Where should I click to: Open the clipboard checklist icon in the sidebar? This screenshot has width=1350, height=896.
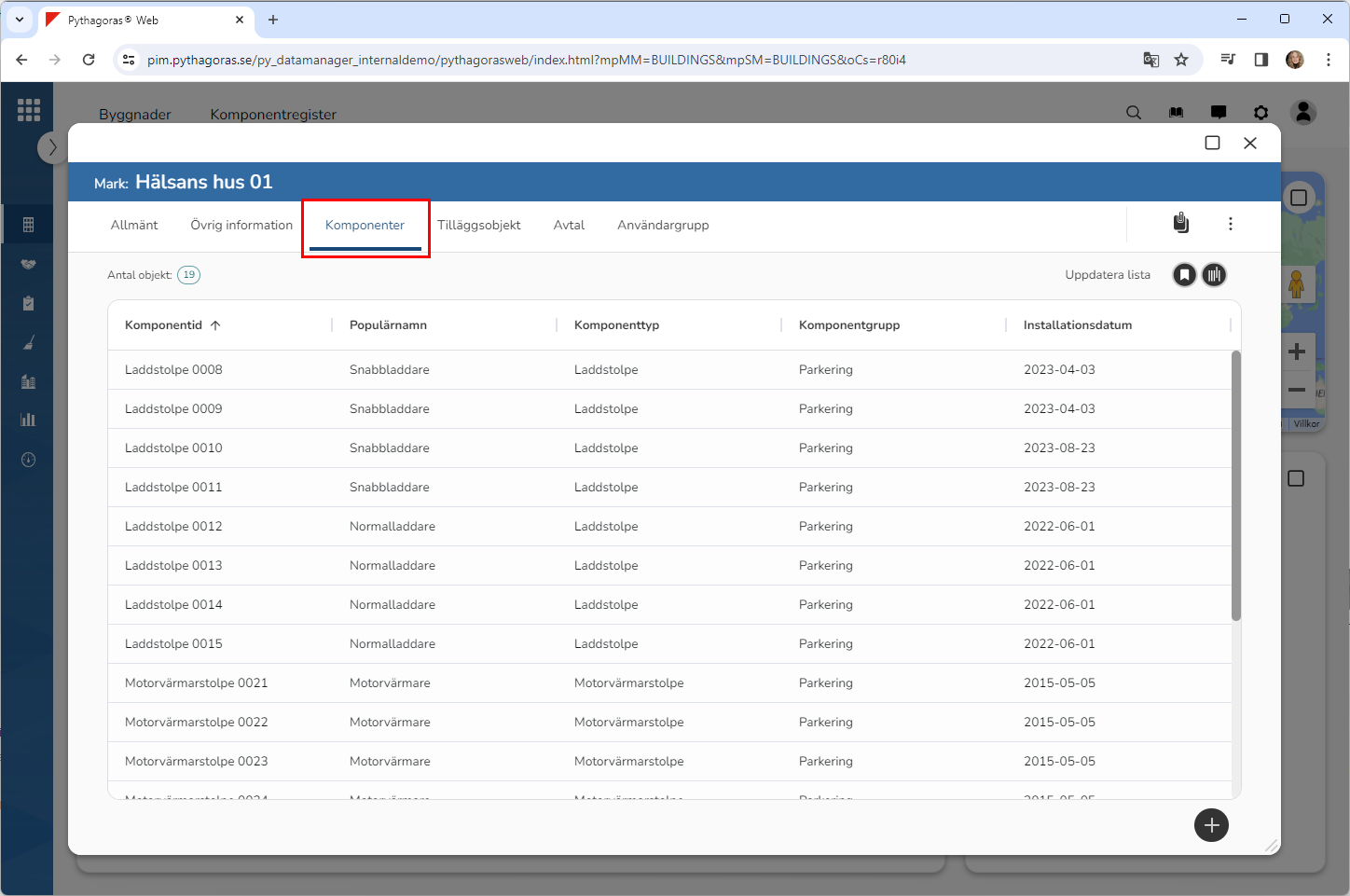coord(28,303)
